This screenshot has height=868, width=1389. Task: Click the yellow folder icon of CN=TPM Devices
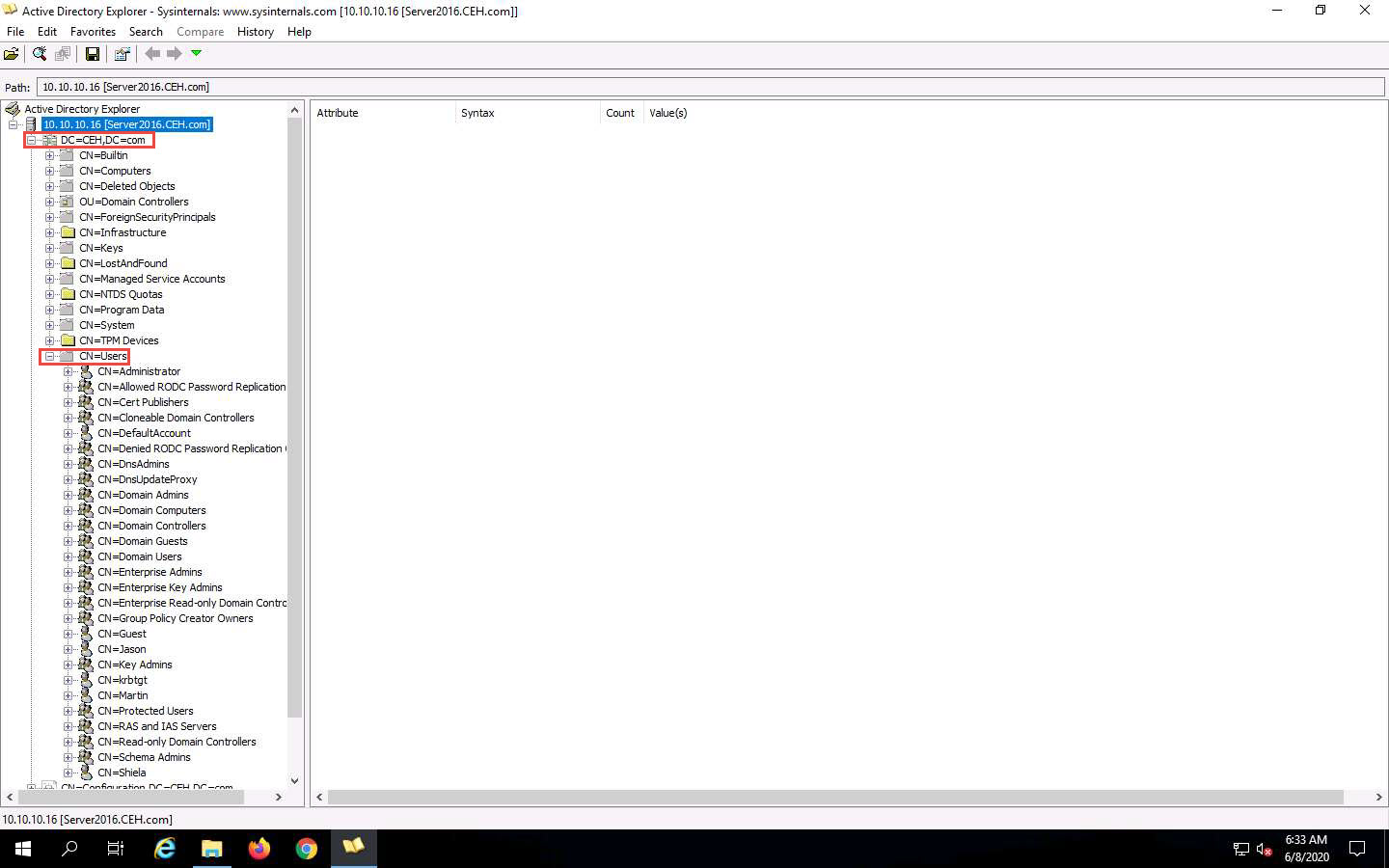pos(68,340)
